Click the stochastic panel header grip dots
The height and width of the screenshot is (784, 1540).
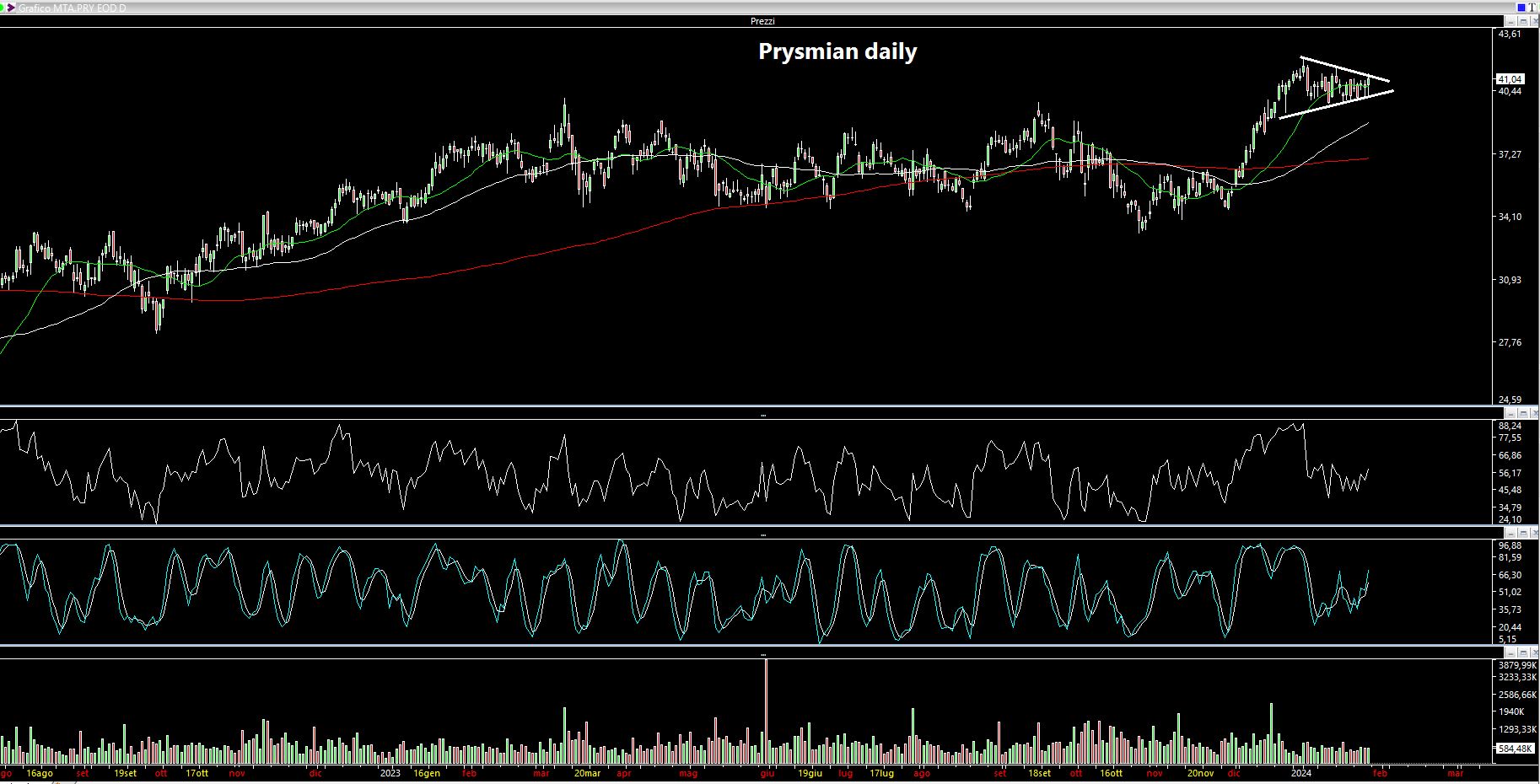(763, 534)
